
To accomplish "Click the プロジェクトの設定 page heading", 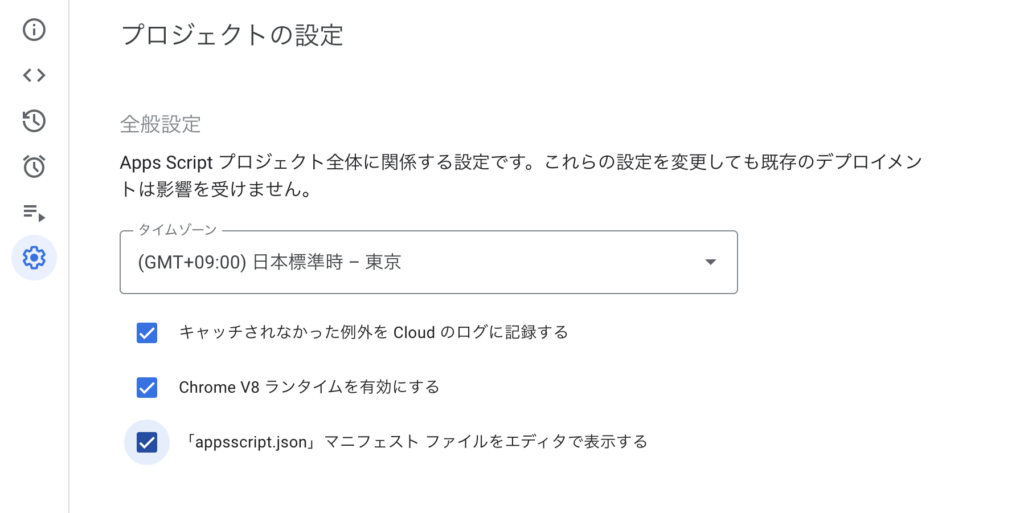I will [231, 35].
